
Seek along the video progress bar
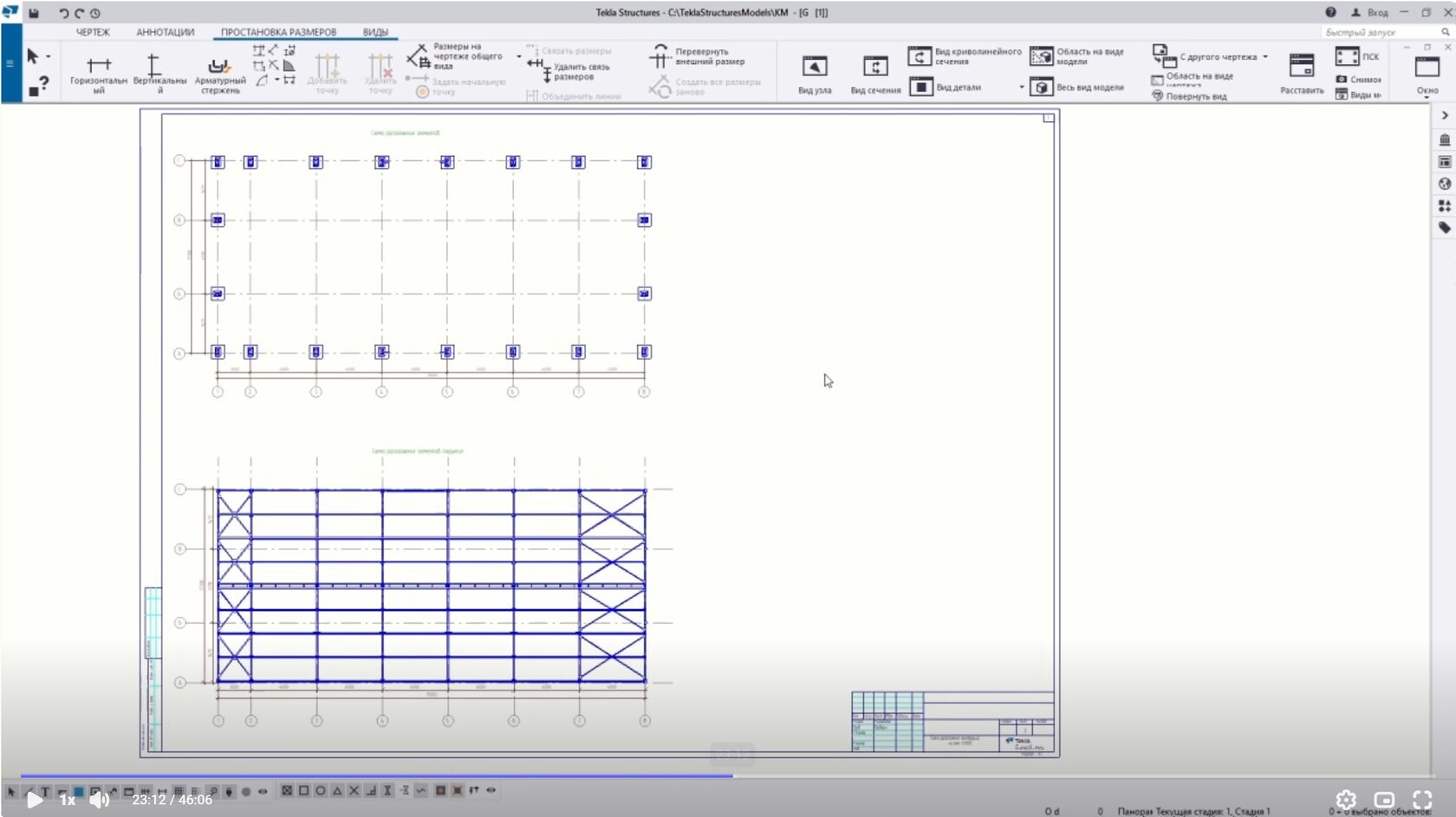tap(728, 776)
